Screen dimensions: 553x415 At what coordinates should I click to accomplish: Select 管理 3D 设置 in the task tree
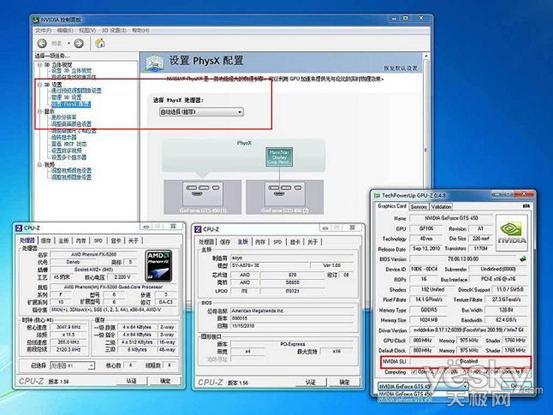pyautogui.click(x=66, y=97)
